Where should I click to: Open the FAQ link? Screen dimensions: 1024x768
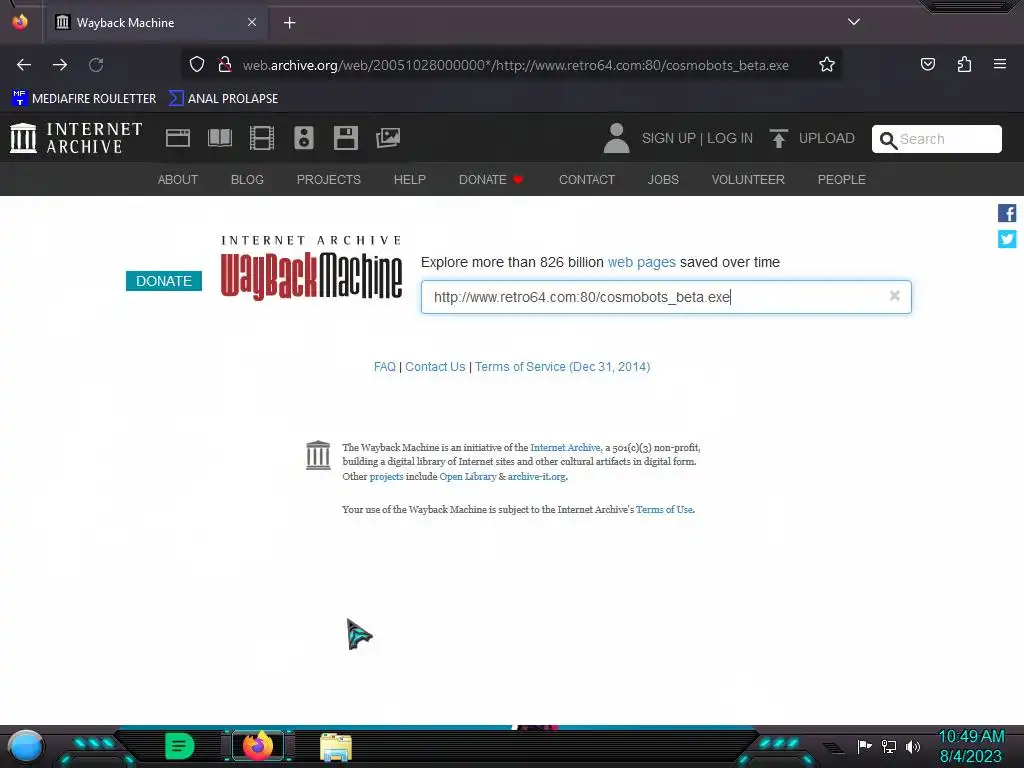tap(385, 366)
